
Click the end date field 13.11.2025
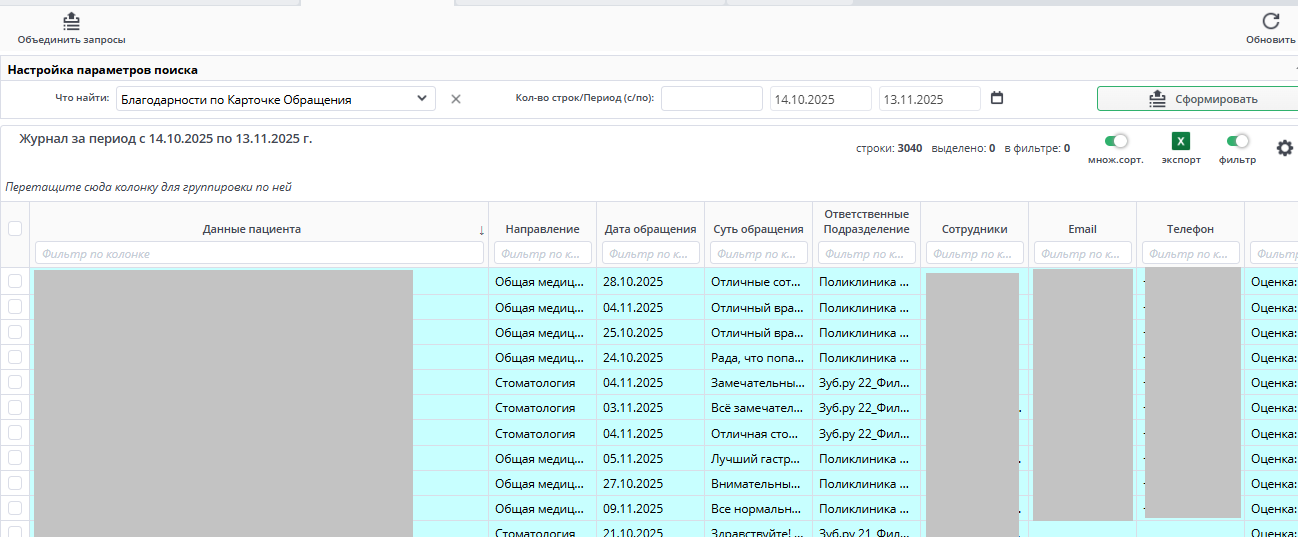930,99
